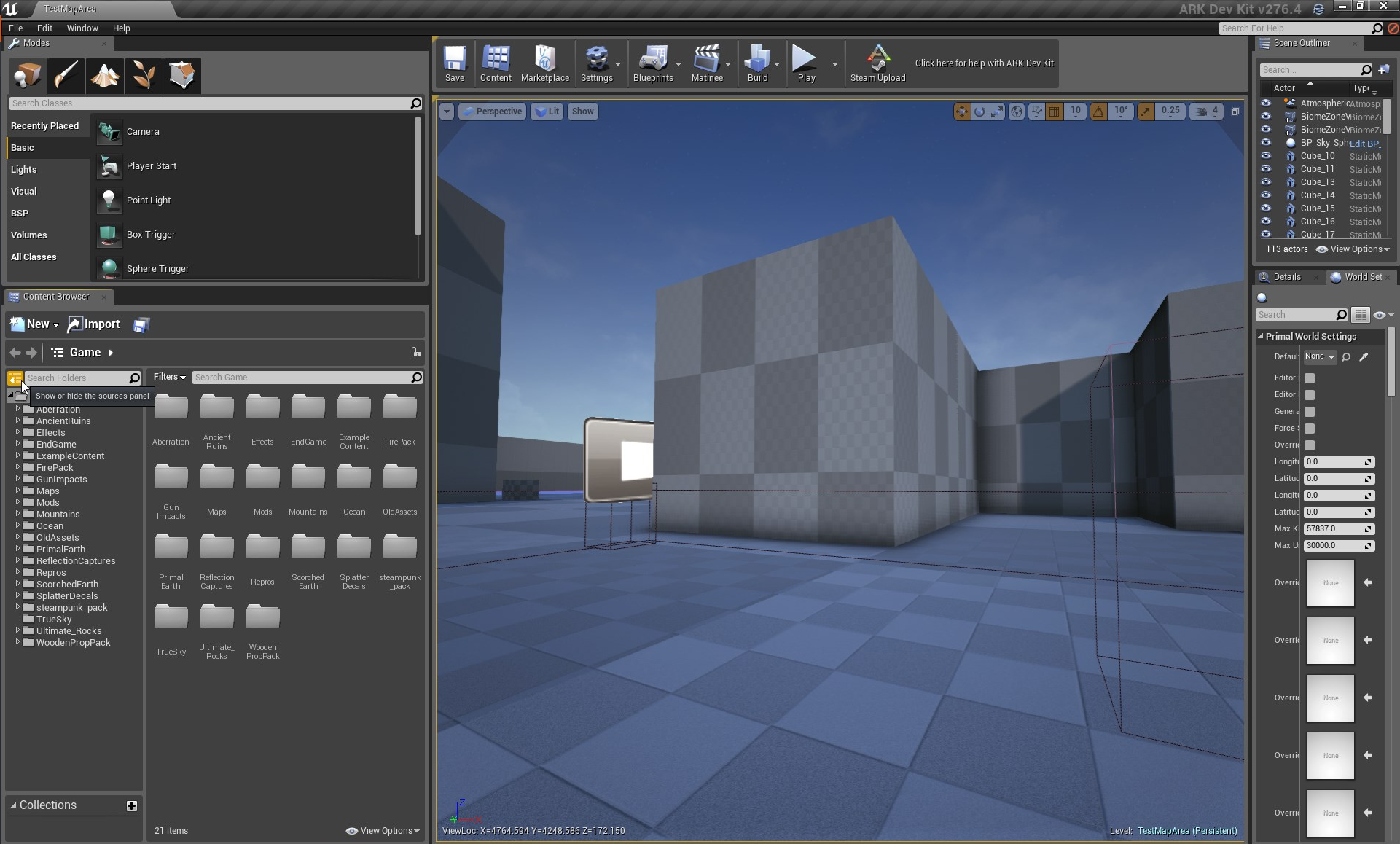Select the Foliage mode icon

click(x=144, y=75)
